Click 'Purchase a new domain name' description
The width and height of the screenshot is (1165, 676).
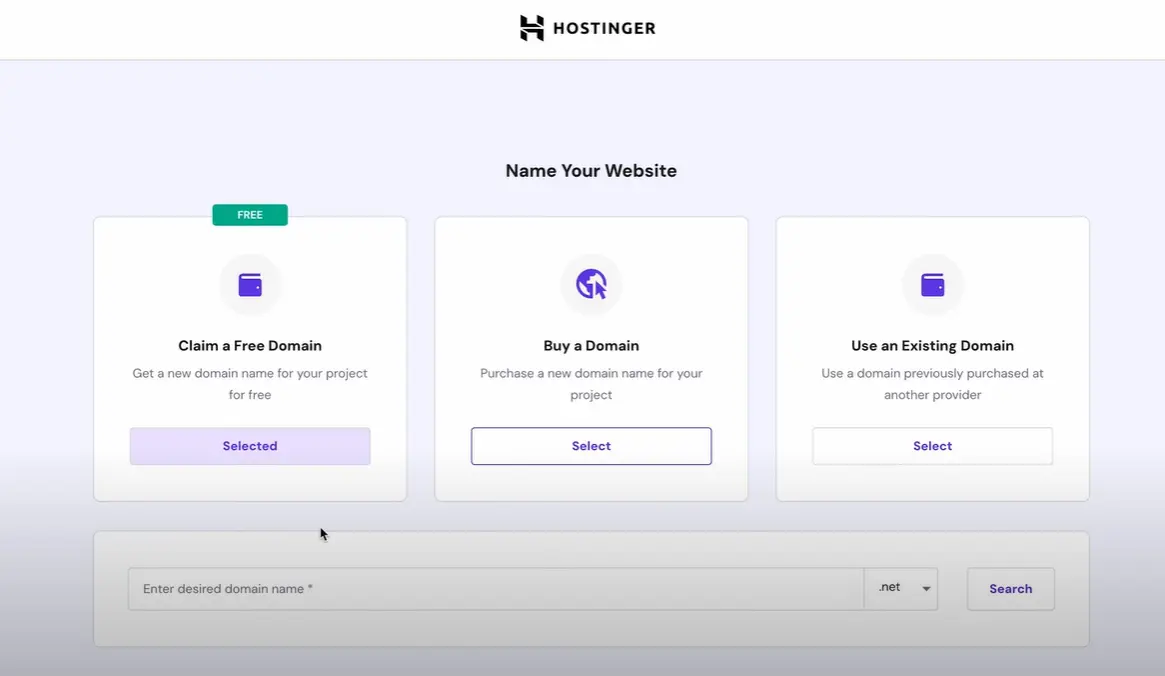(x=591, y=384)
